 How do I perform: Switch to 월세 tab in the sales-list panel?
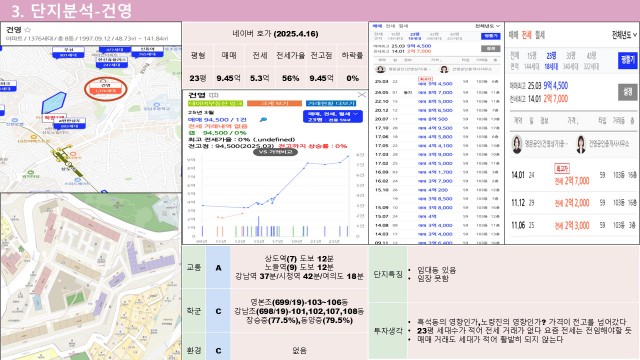pyautogui.click(x=403, y=26)
